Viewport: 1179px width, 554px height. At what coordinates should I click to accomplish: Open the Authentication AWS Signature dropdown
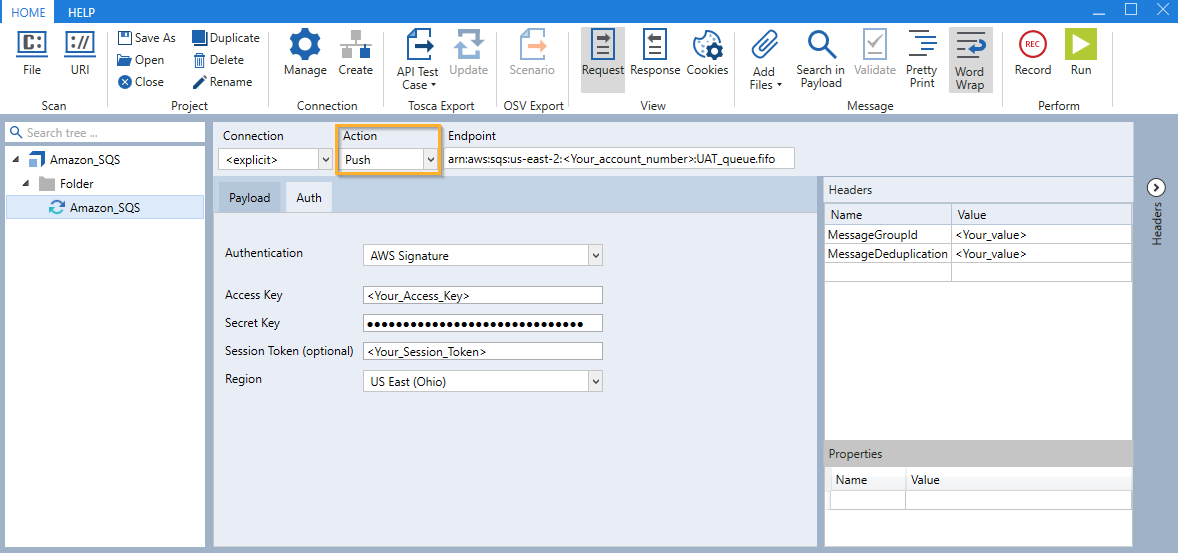tap(485, 256)
